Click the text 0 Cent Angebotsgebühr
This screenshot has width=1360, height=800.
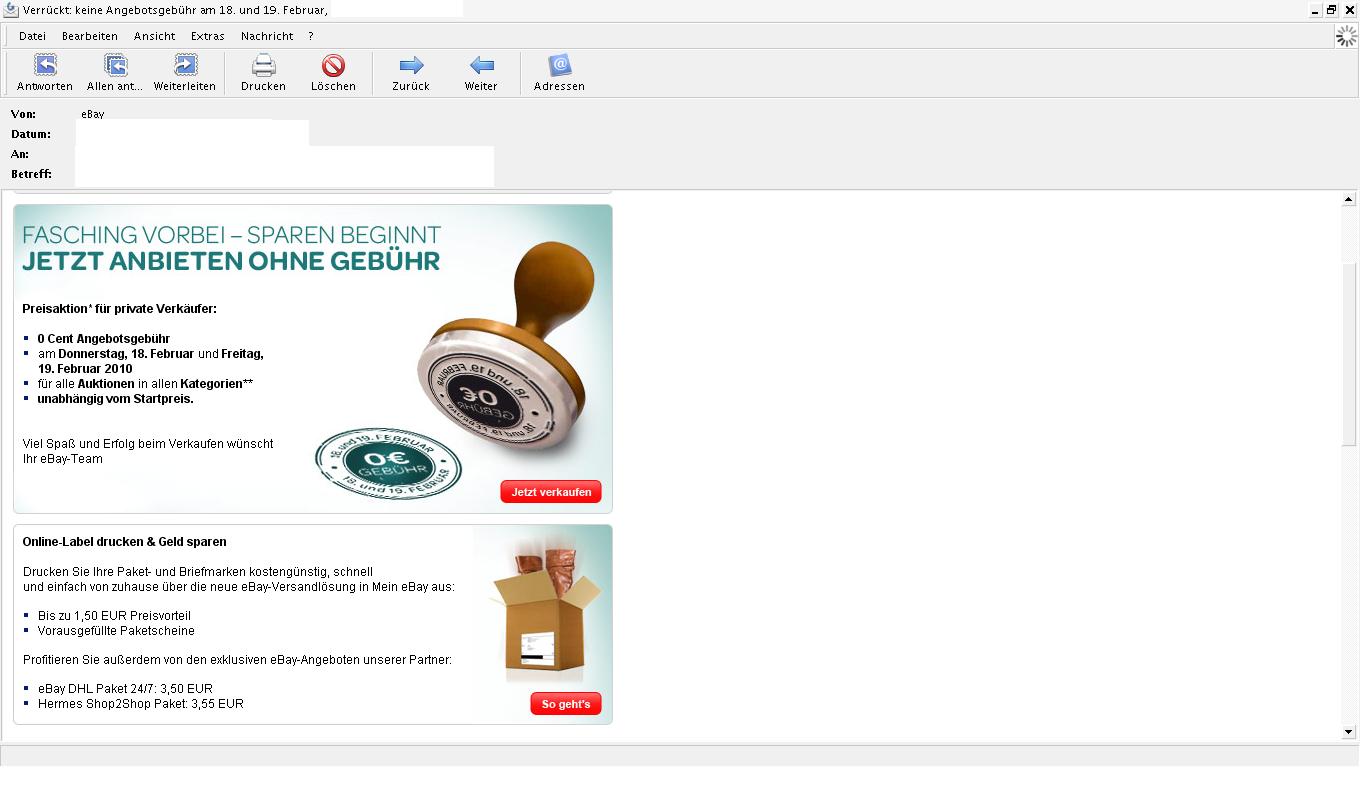104,339
